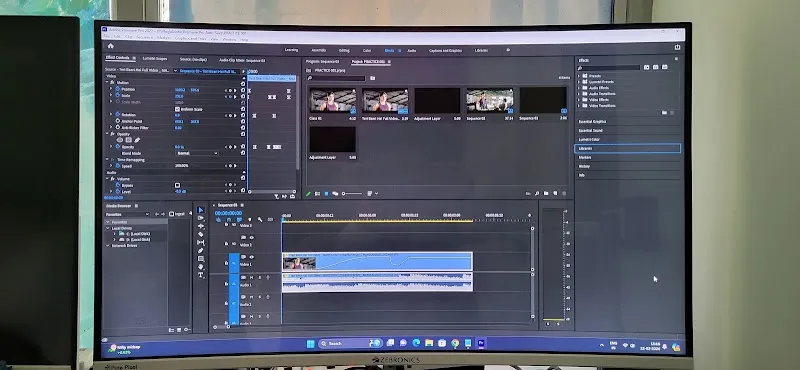The width and height of the screenshot is (800, 370).
Task: Switch to Program: Sequence 03 tab
Action: [x=322, y=61]
